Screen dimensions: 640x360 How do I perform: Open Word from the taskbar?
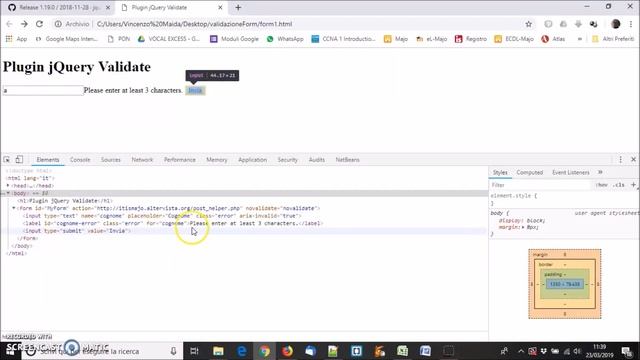coord(425,351)
